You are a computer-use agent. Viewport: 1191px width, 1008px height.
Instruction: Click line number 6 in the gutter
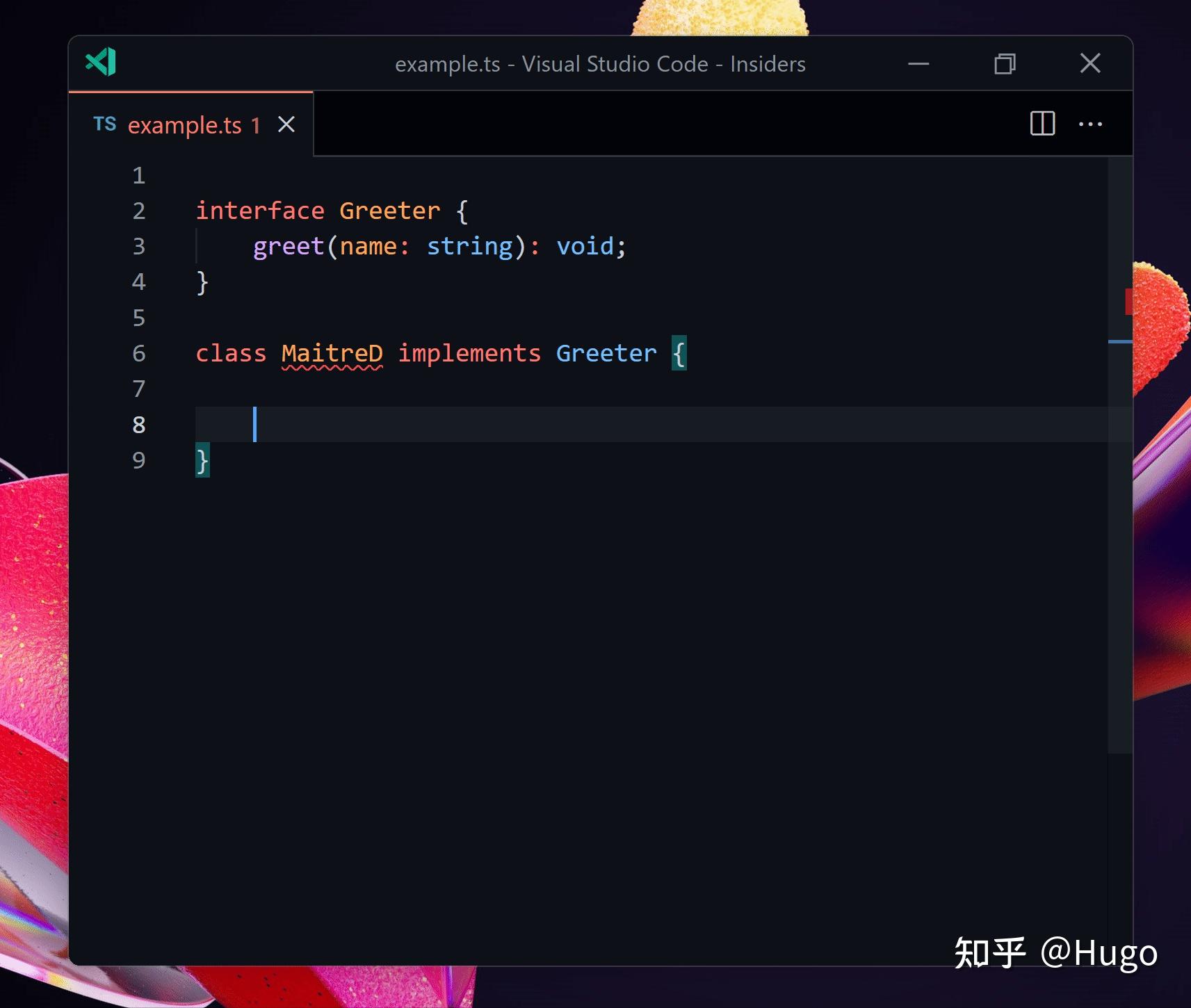pyautogui.click(x=139, y=353)
